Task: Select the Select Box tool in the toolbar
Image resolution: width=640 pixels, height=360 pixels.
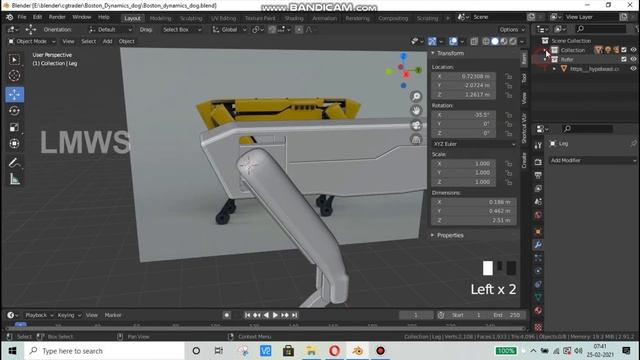Action: [14, 60]
